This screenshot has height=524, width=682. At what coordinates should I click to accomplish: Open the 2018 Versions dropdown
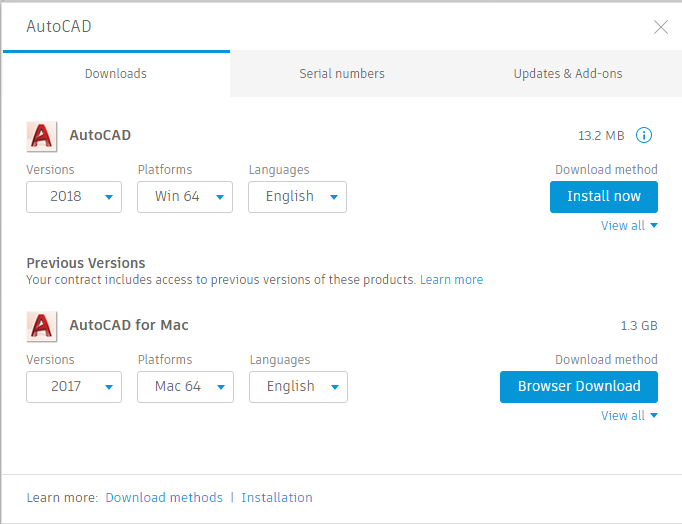pyautogui.click(x=74, y=197)
